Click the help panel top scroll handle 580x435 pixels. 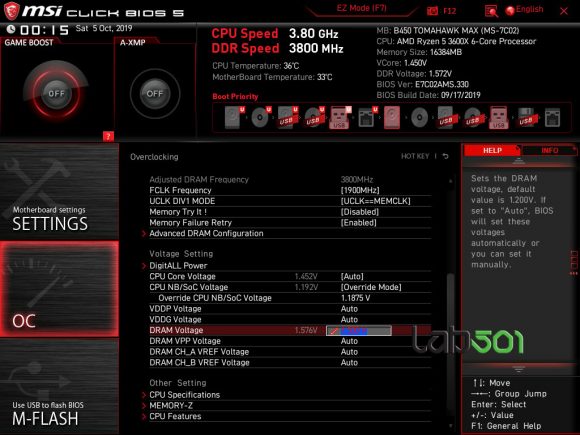(x=518, y=161)
